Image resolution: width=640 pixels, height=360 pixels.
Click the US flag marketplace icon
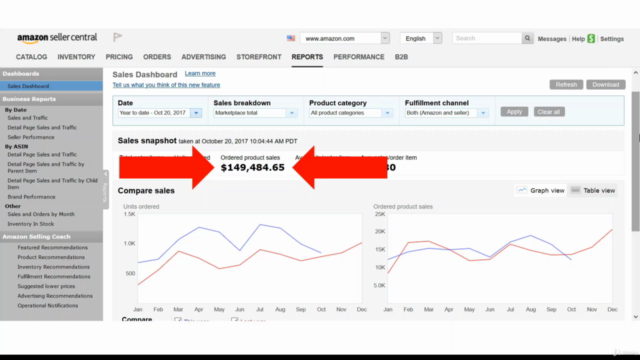click(291, 38)
